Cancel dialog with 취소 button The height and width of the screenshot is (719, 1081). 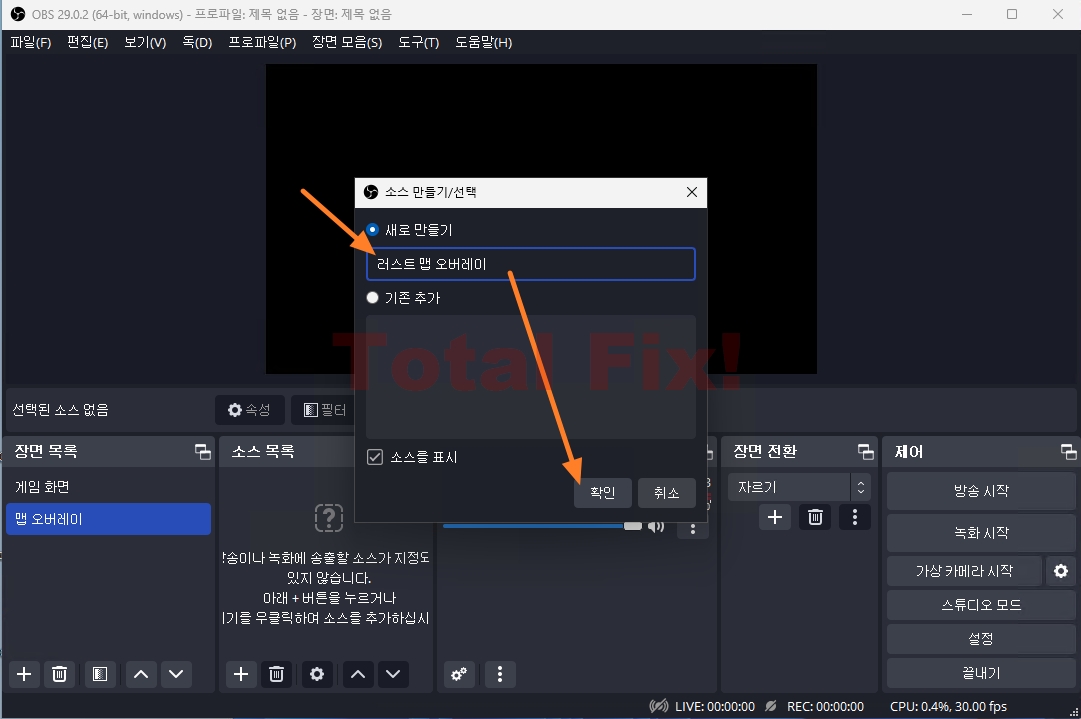(x=667, y=492)
